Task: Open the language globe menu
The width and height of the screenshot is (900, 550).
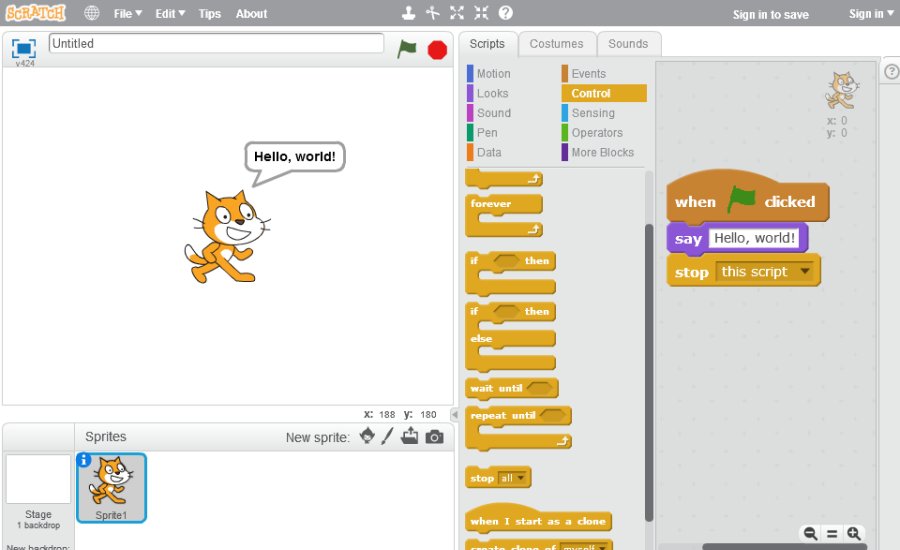Action: coord(92,13)
